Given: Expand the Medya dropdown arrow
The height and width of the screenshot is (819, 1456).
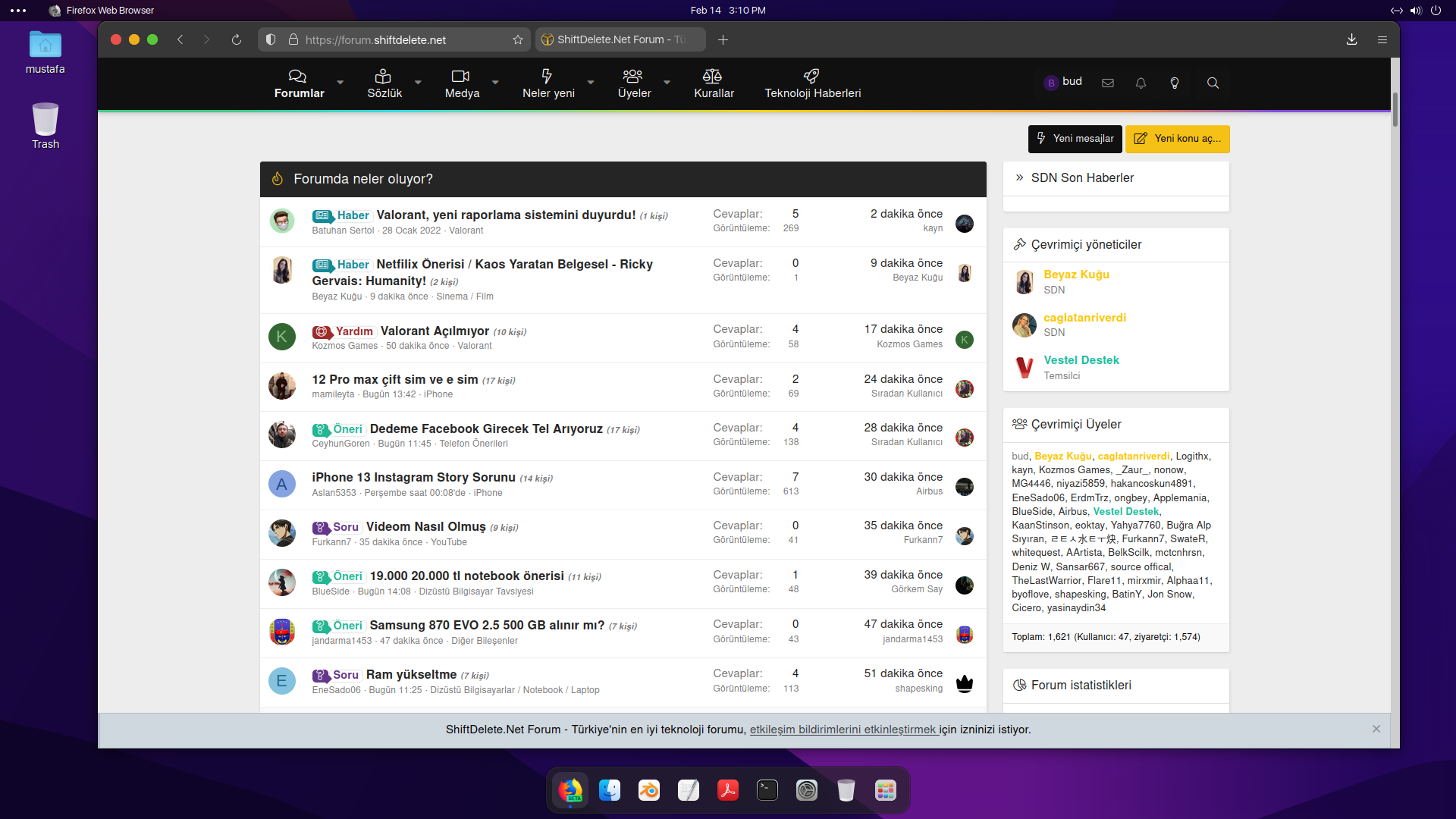Looking at the screenshot, I should 495,83.
